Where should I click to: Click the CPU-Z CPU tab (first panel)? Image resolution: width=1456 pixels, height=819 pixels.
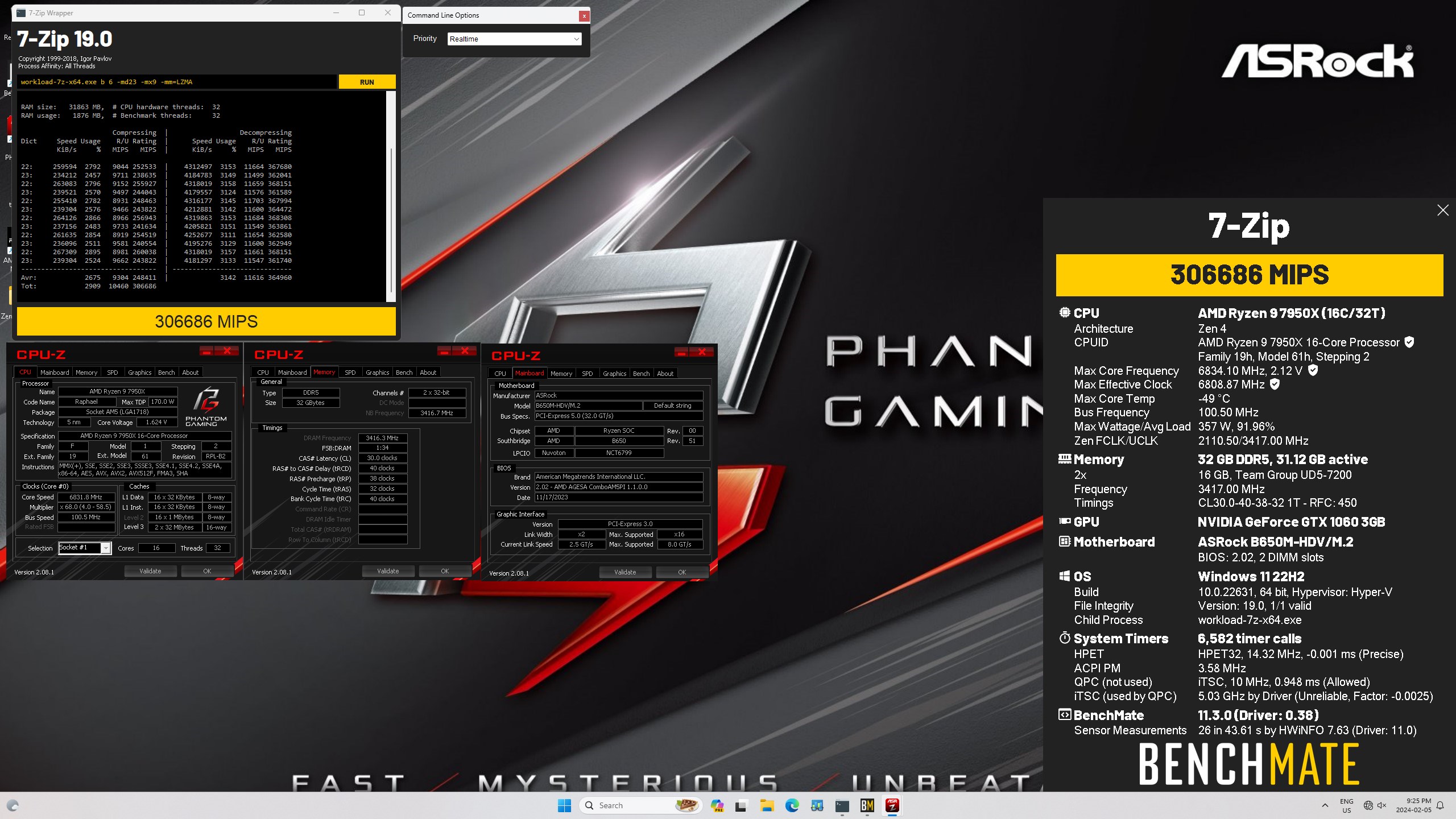click(x=26, y=372)
